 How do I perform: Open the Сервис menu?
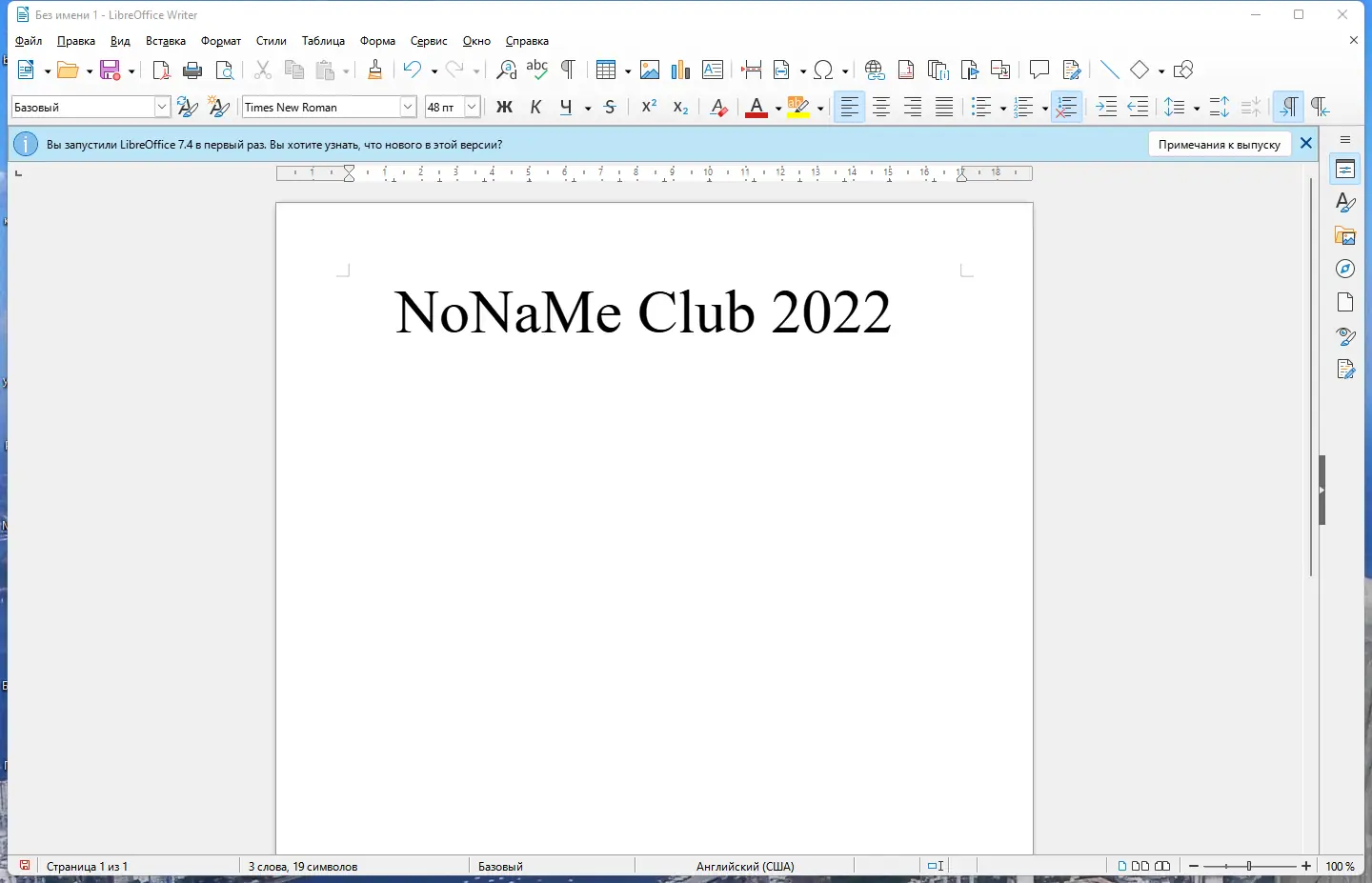(430, 41)
